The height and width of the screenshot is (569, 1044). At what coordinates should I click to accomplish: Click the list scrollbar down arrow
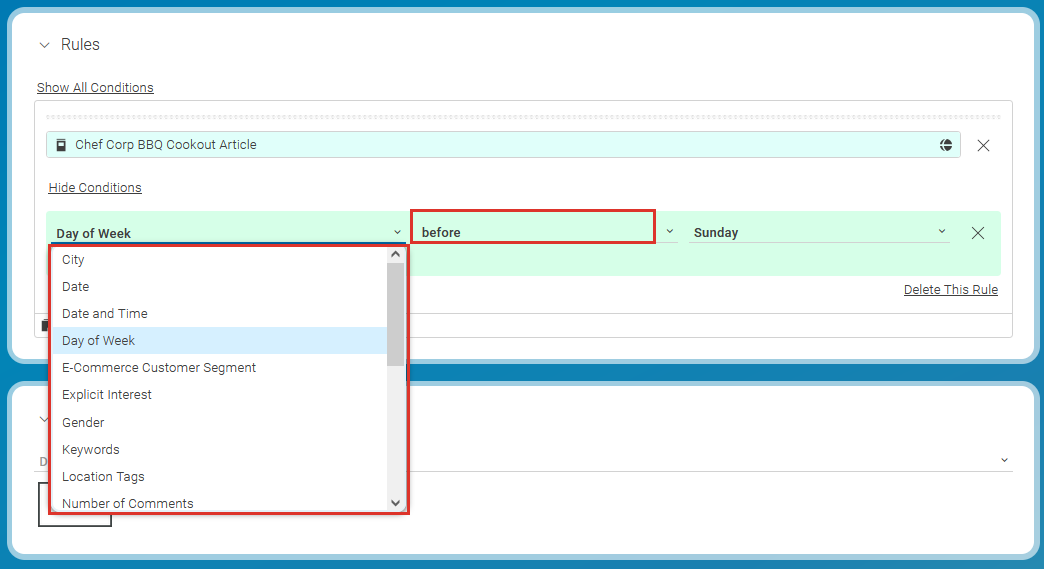pos(395,503)
